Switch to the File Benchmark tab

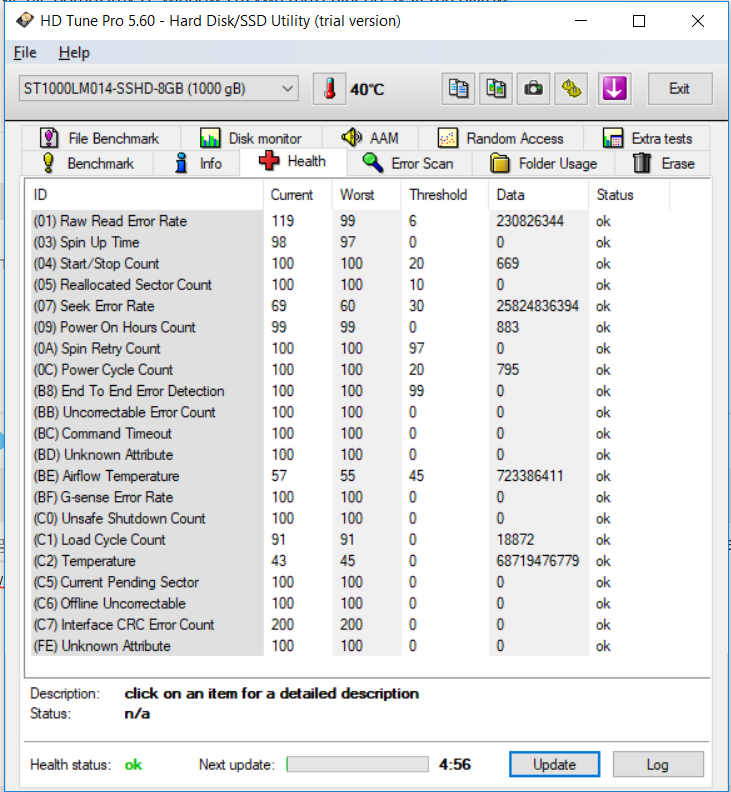tap(100, 138)
